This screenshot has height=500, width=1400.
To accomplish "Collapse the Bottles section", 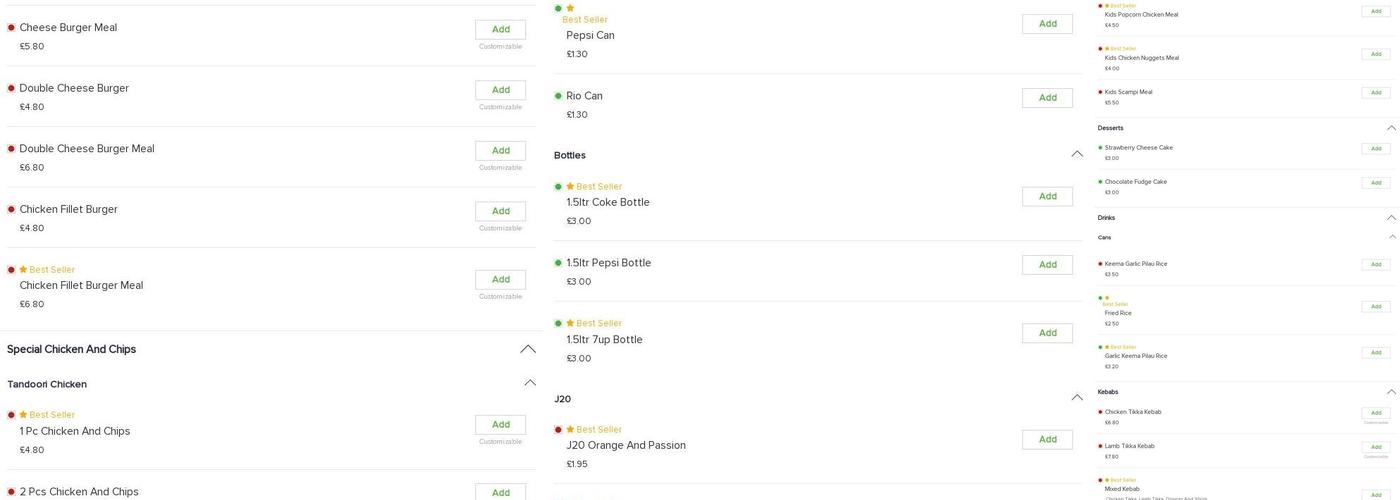I will point(1077,154).
